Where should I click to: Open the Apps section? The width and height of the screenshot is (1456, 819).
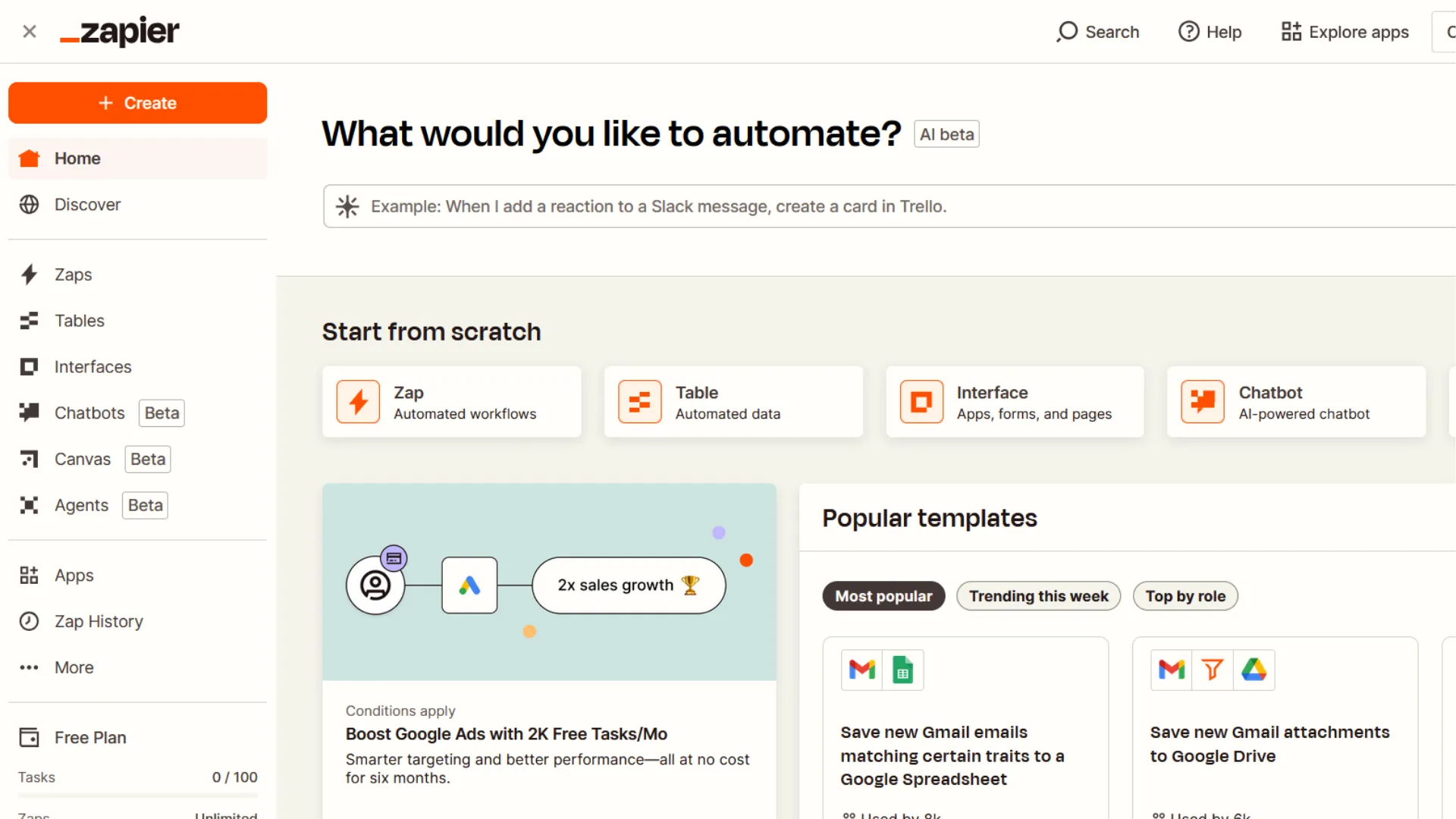pyautogui.click(x=74, y=575)
